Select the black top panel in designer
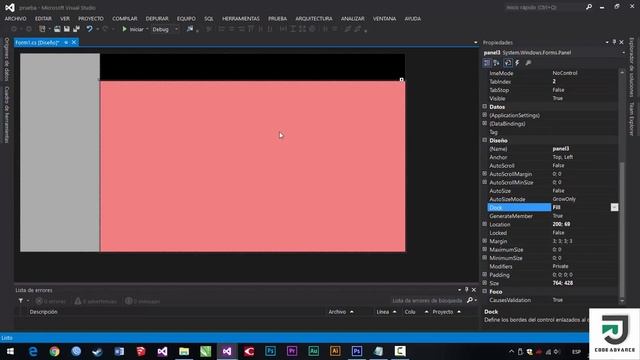The width and height of the screenshot is (640, 360). (253, 67)
